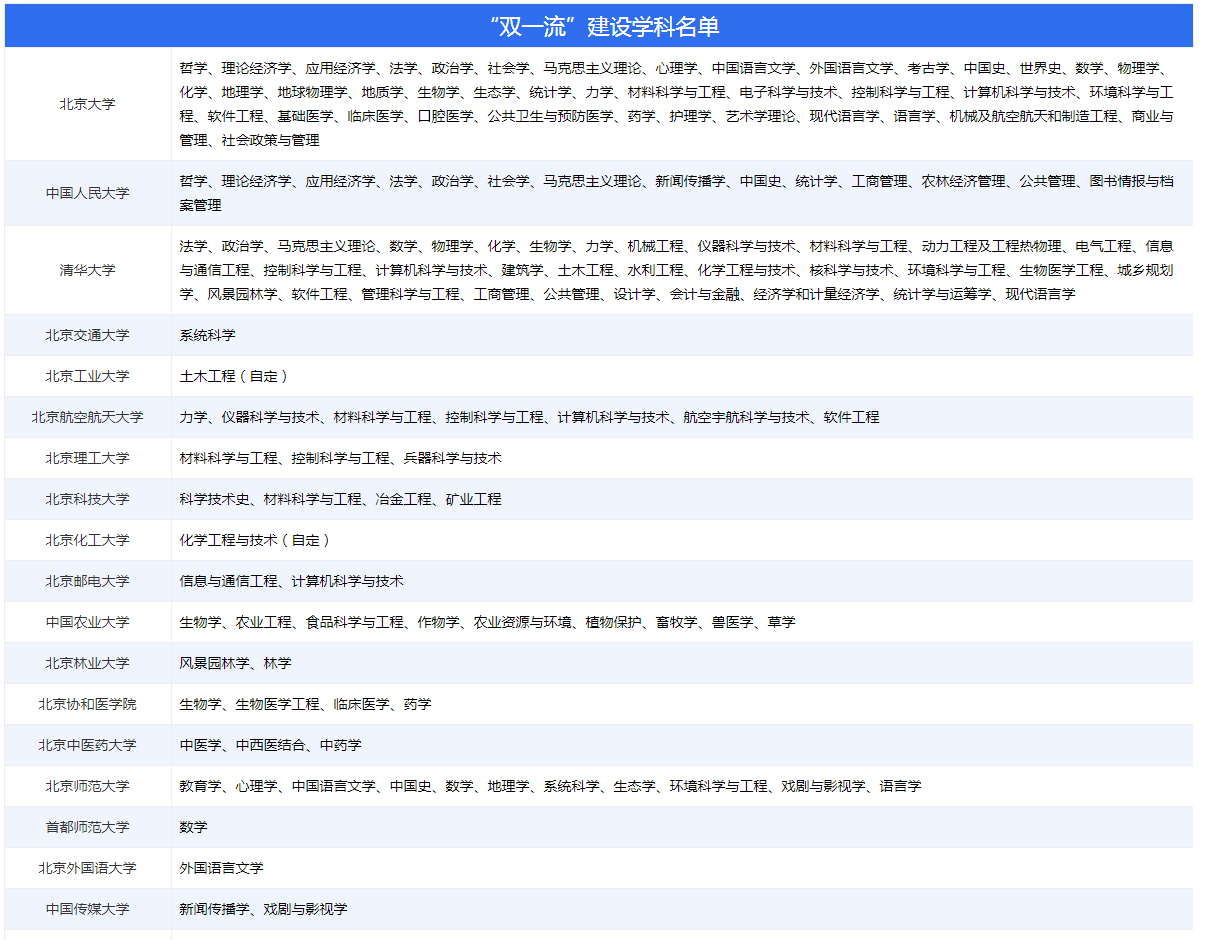This screenshot has height=940, width=1213.
Task: Select the 北京化工大学 row label
Action: tap(87, 540)
